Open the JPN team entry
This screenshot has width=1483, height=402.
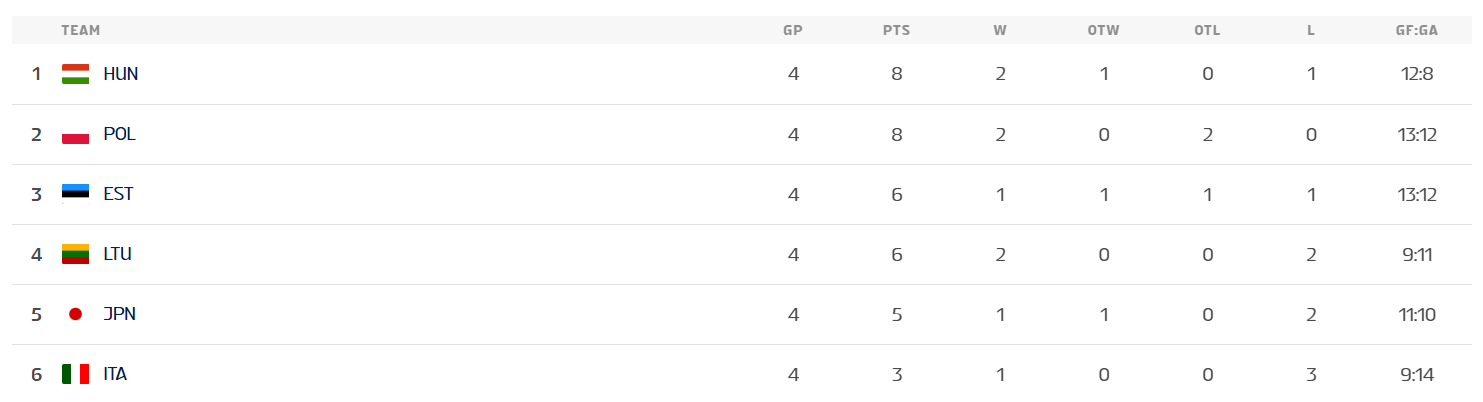click(119, 314)
